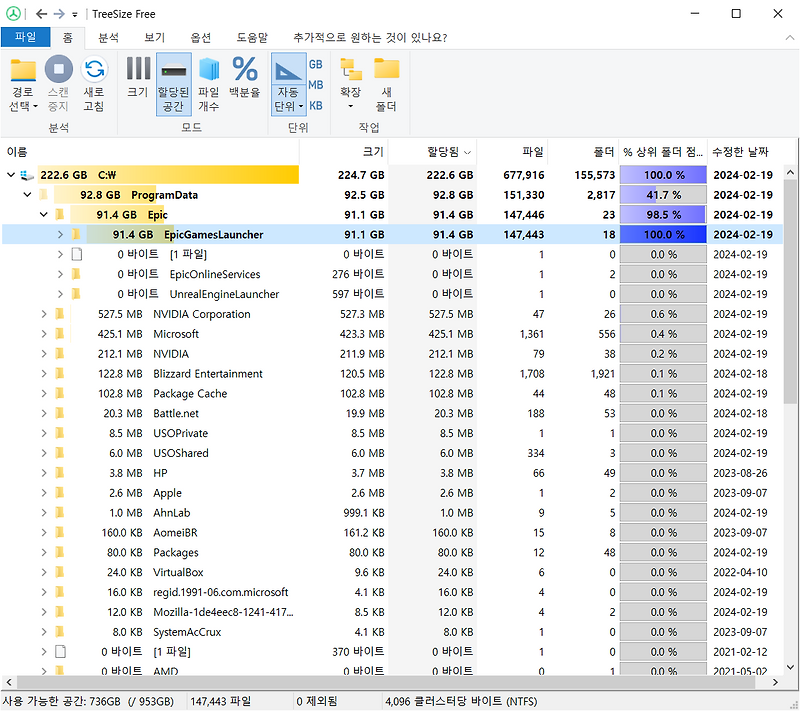Select the AomeiBR folder row

tap(392, 532)
